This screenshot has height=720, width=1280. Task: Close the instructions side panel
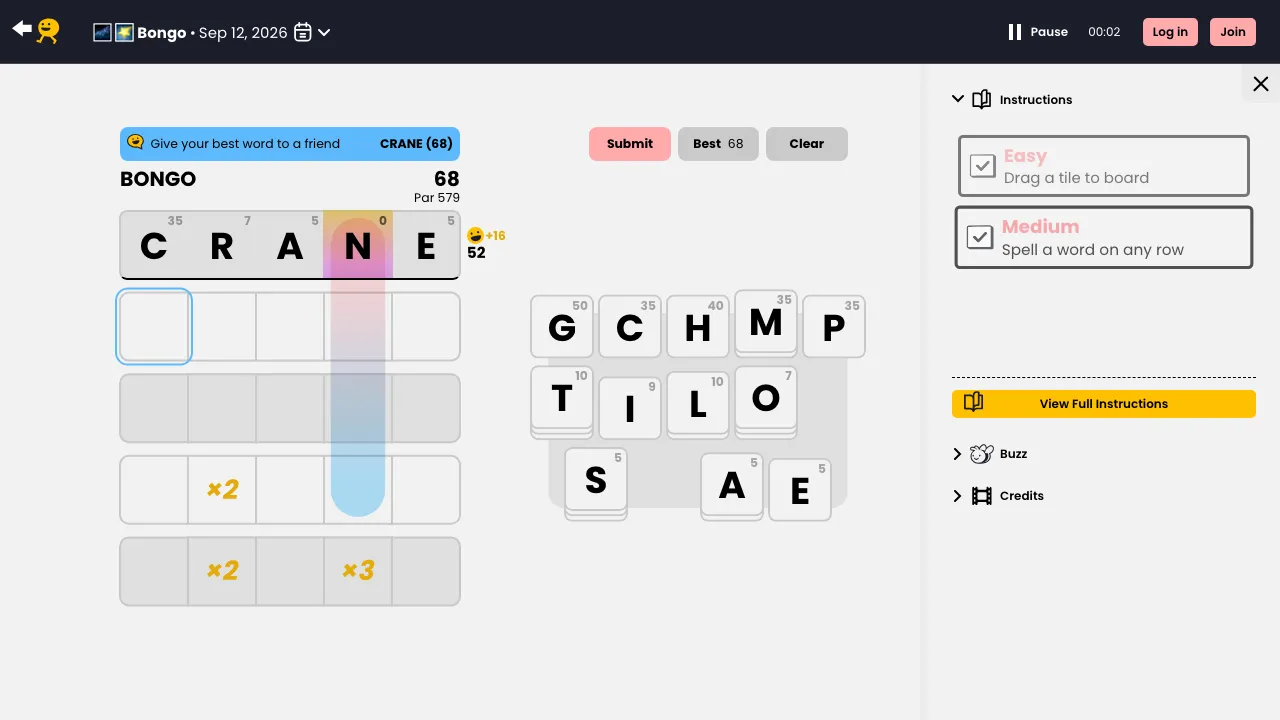[x=1261, y=84]
